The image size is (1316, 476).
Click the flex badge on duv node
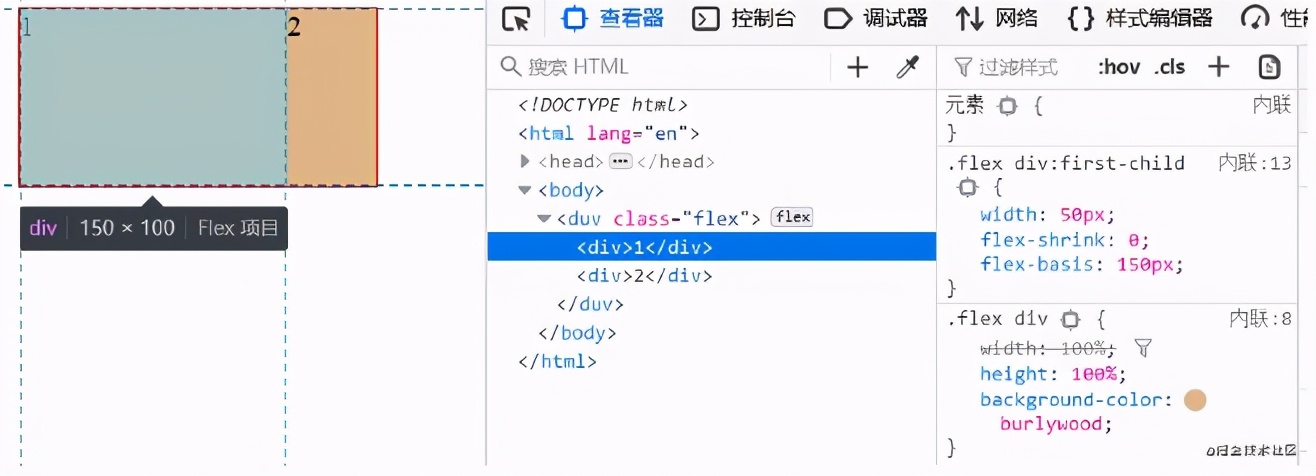point(792,217)
